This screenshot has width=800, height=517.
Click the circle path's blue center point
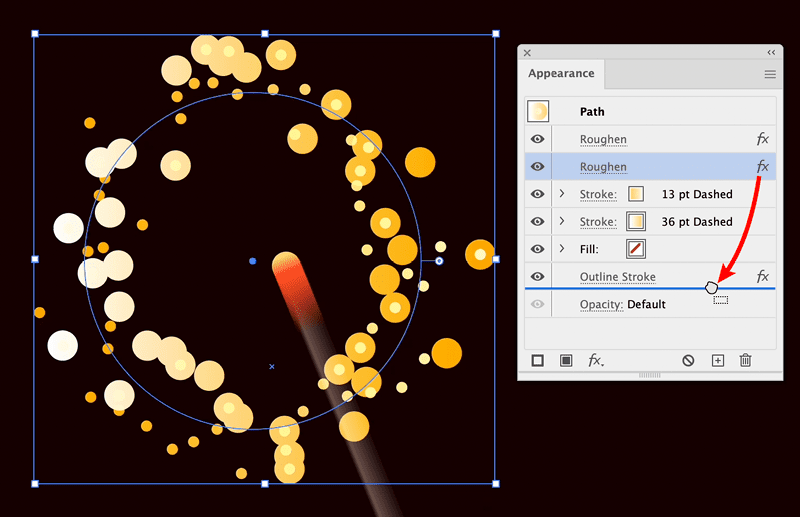(x=252, y=261)
